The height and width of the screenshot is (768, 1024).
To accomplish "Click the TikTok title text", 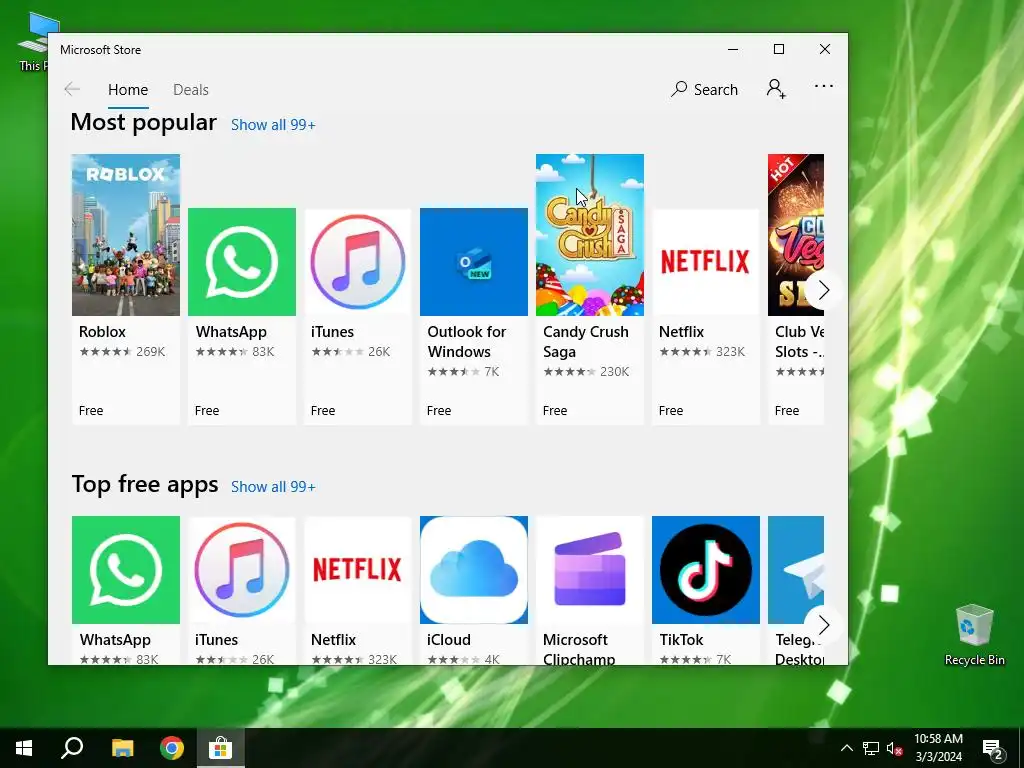I will [x=681, y=640].
